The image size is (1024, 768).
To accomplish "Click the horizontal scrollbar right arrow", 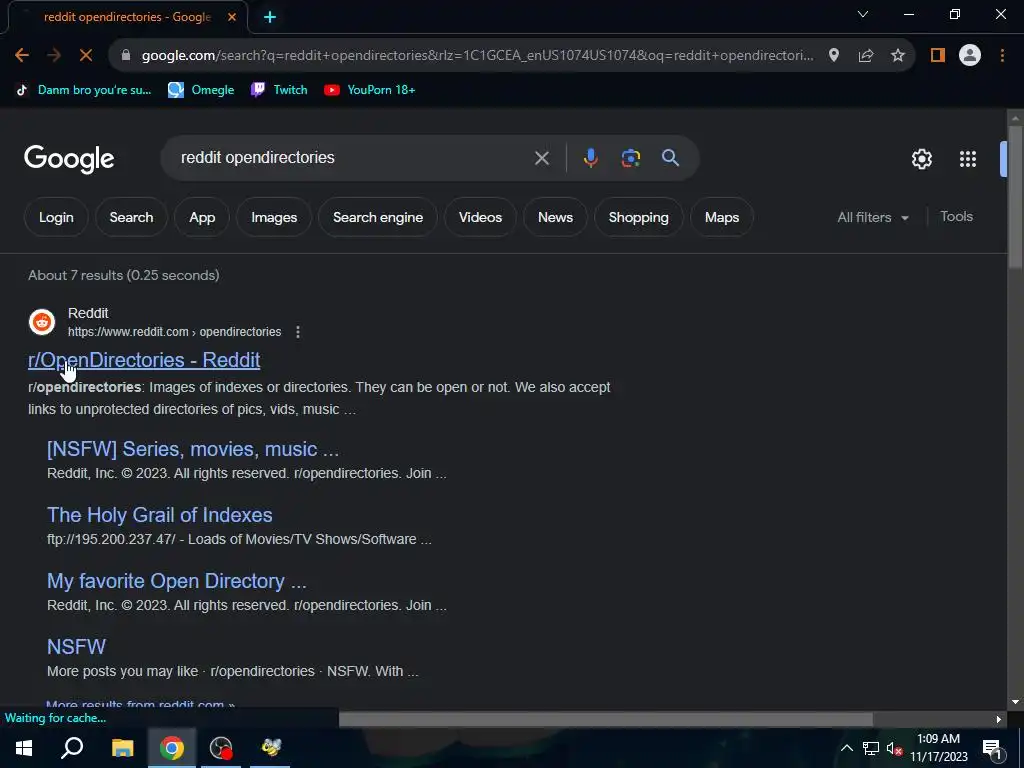I will click(998, 719).
